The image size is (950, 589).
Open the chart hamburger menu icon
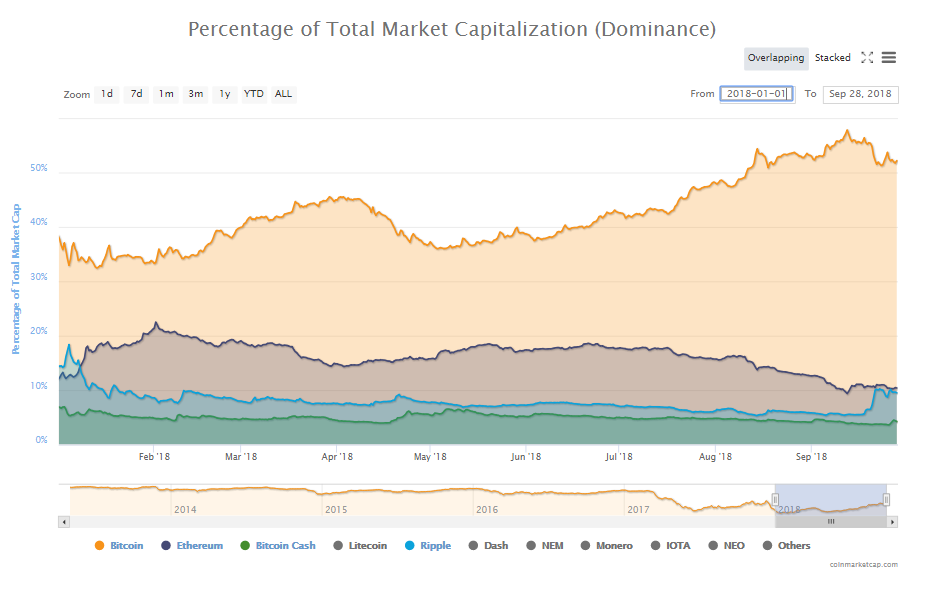[x=888, y=58]
